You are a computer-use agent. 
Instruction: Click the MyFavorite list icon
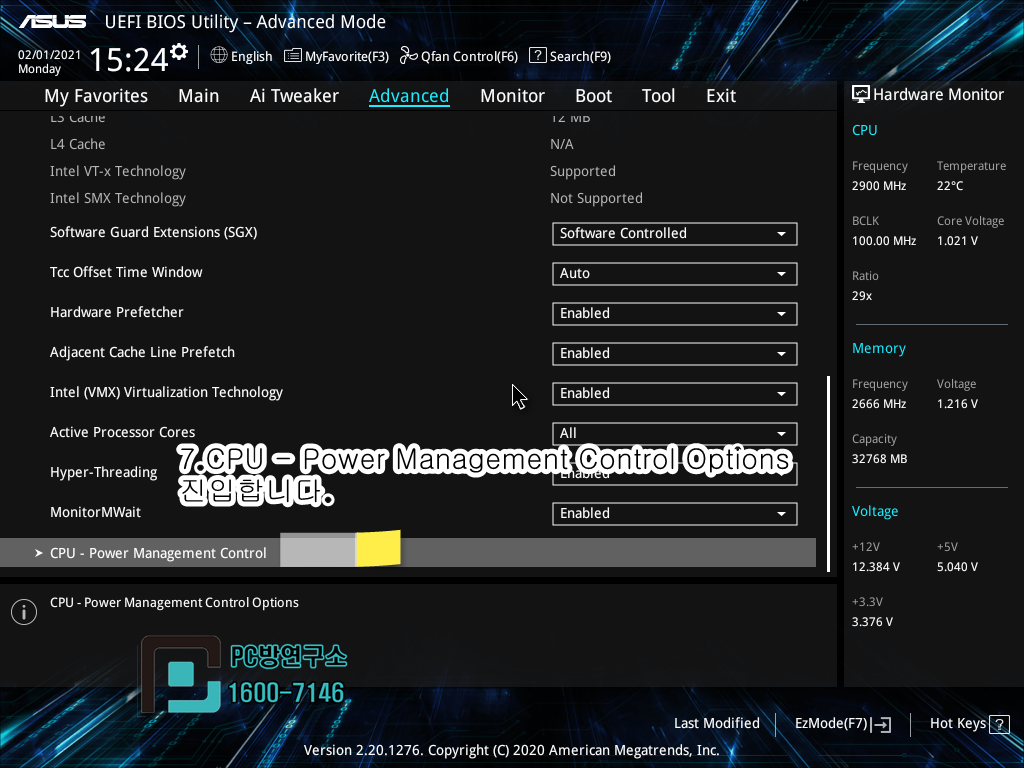pyautogui.click(x=293, y=56)
